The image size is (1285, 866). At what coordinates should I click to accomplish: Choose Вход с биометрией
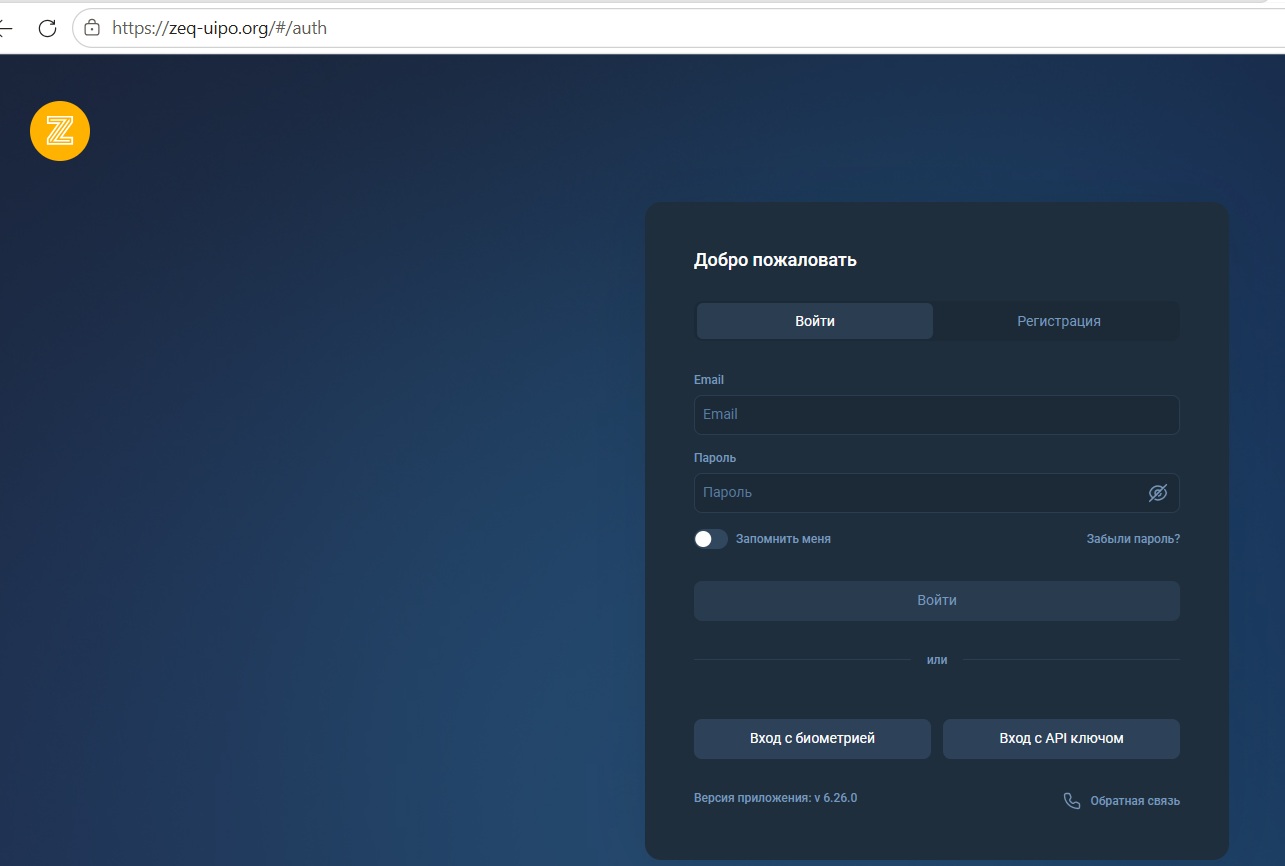pos(812,739)
